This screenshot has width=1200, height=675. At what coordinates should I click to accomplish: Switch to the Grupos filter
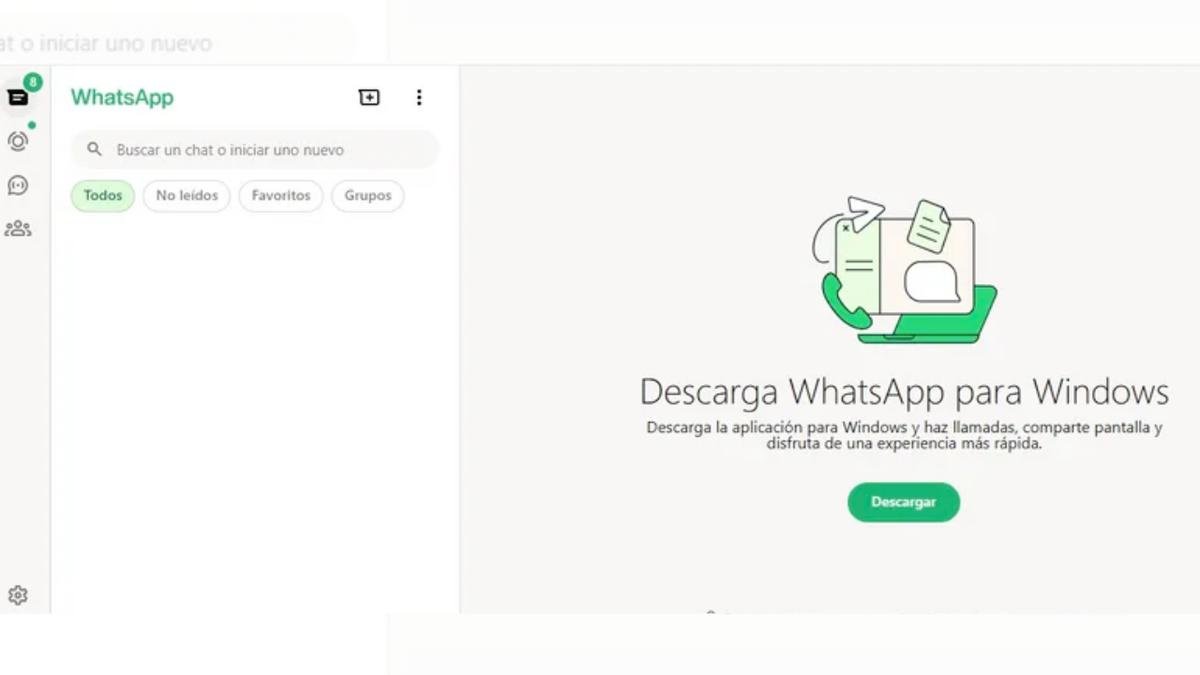point(368,196)
